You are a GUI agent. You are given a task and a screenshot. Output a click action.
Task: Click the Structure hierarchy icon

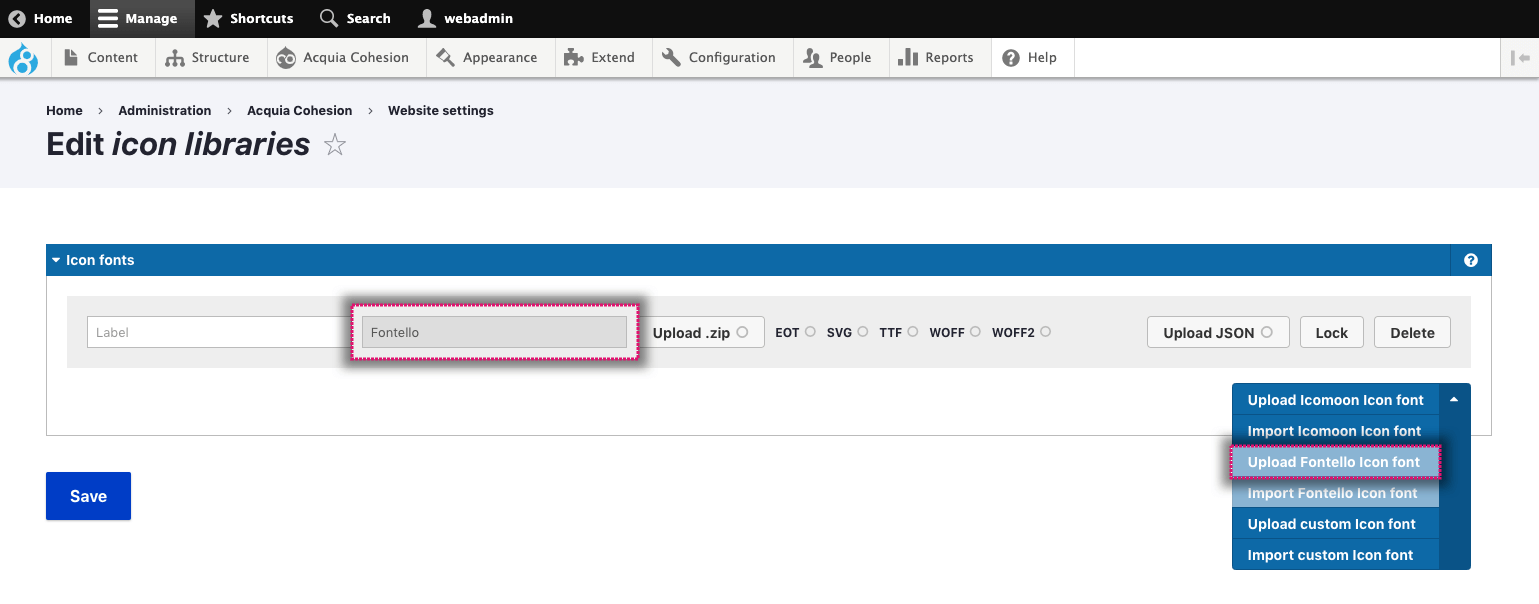pyautogui.click(x=175, y=58)
